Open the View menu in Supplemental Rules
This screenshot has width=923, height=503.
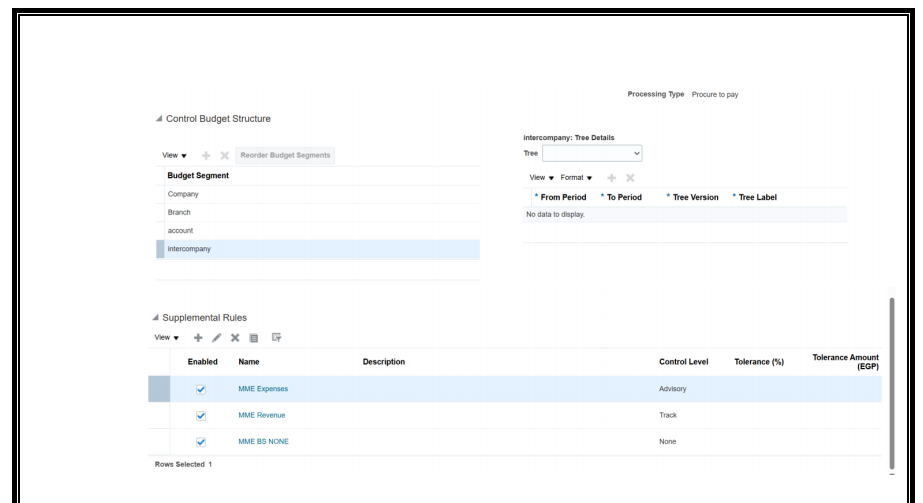pos(166,338)
